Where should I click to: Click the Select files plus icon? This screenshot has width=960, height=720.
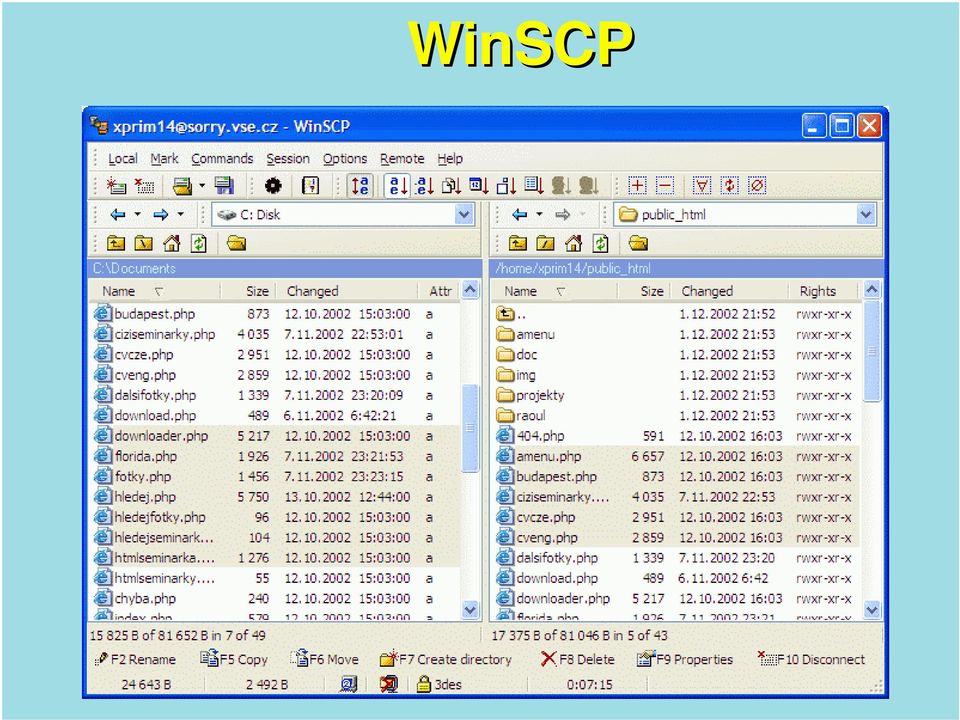(637, 186)
